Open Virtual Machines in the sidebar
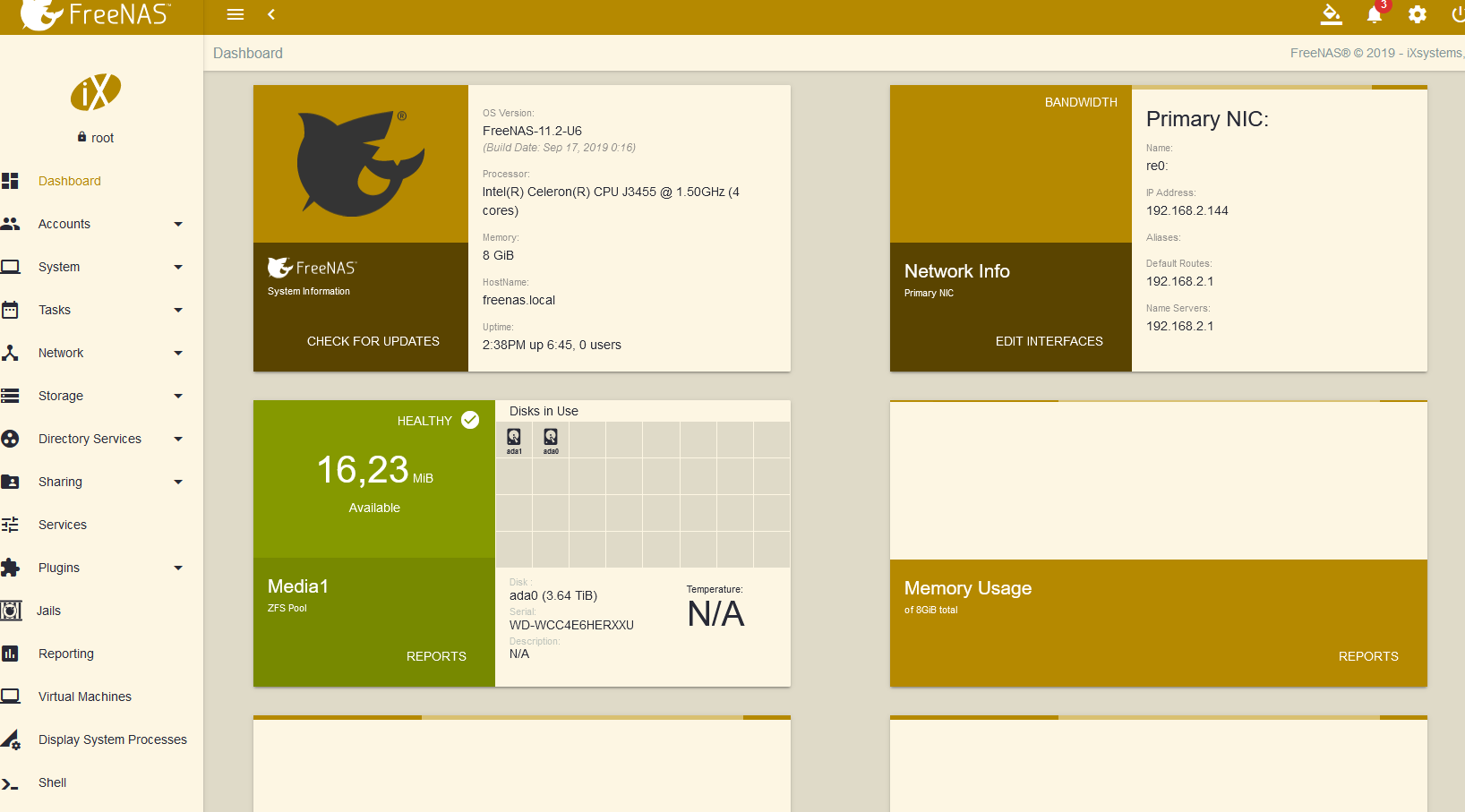The image size is (1465, 812). (85, 697)
